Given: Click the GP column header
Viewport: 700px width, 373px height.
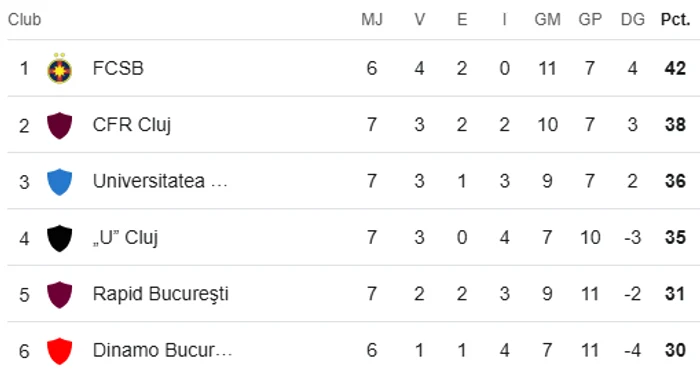Looking at the screenshot, I should [590, 19].
